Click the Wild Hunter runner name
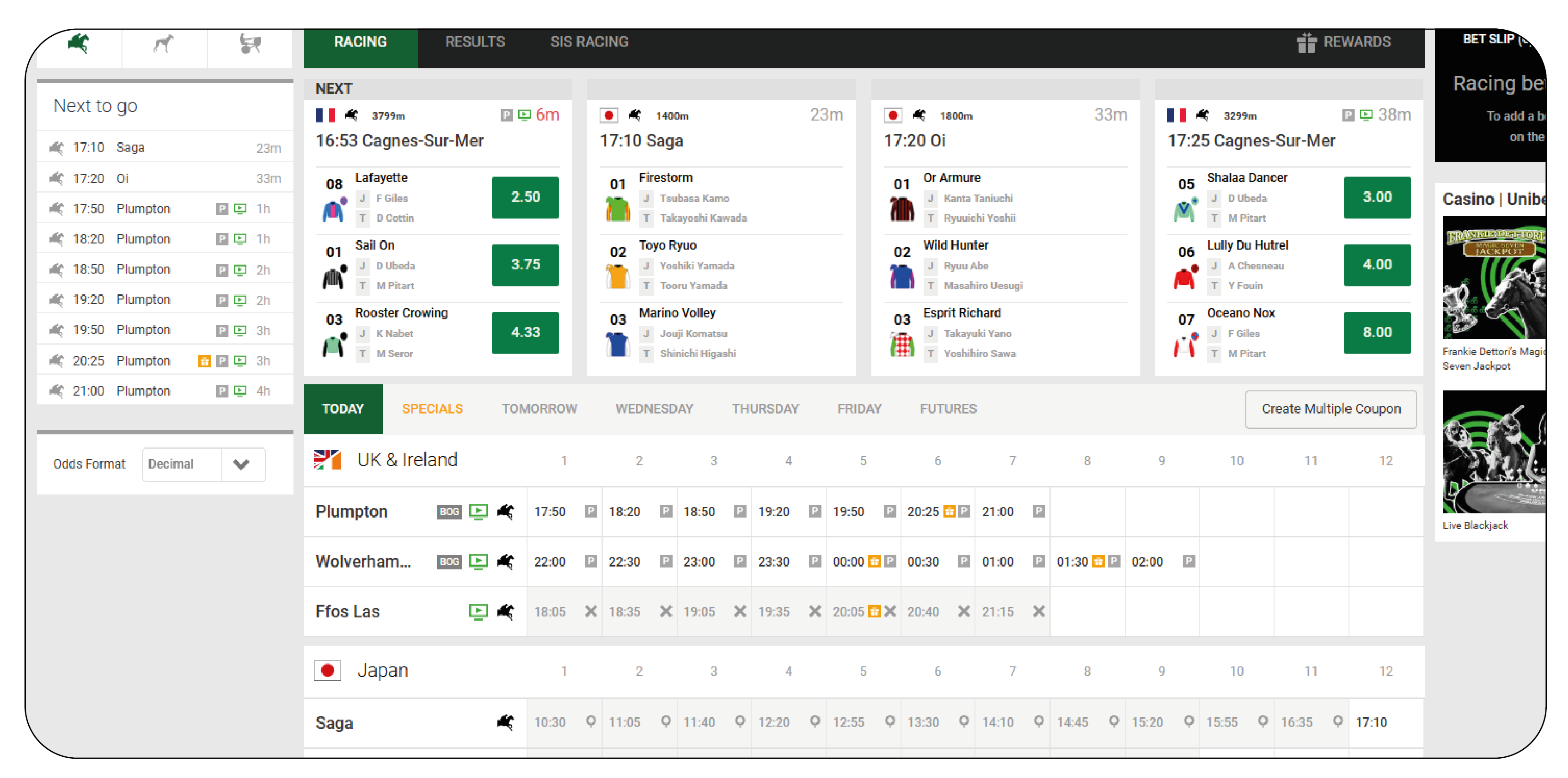This screenshot has height=778, width=1568. click(955, 245)
